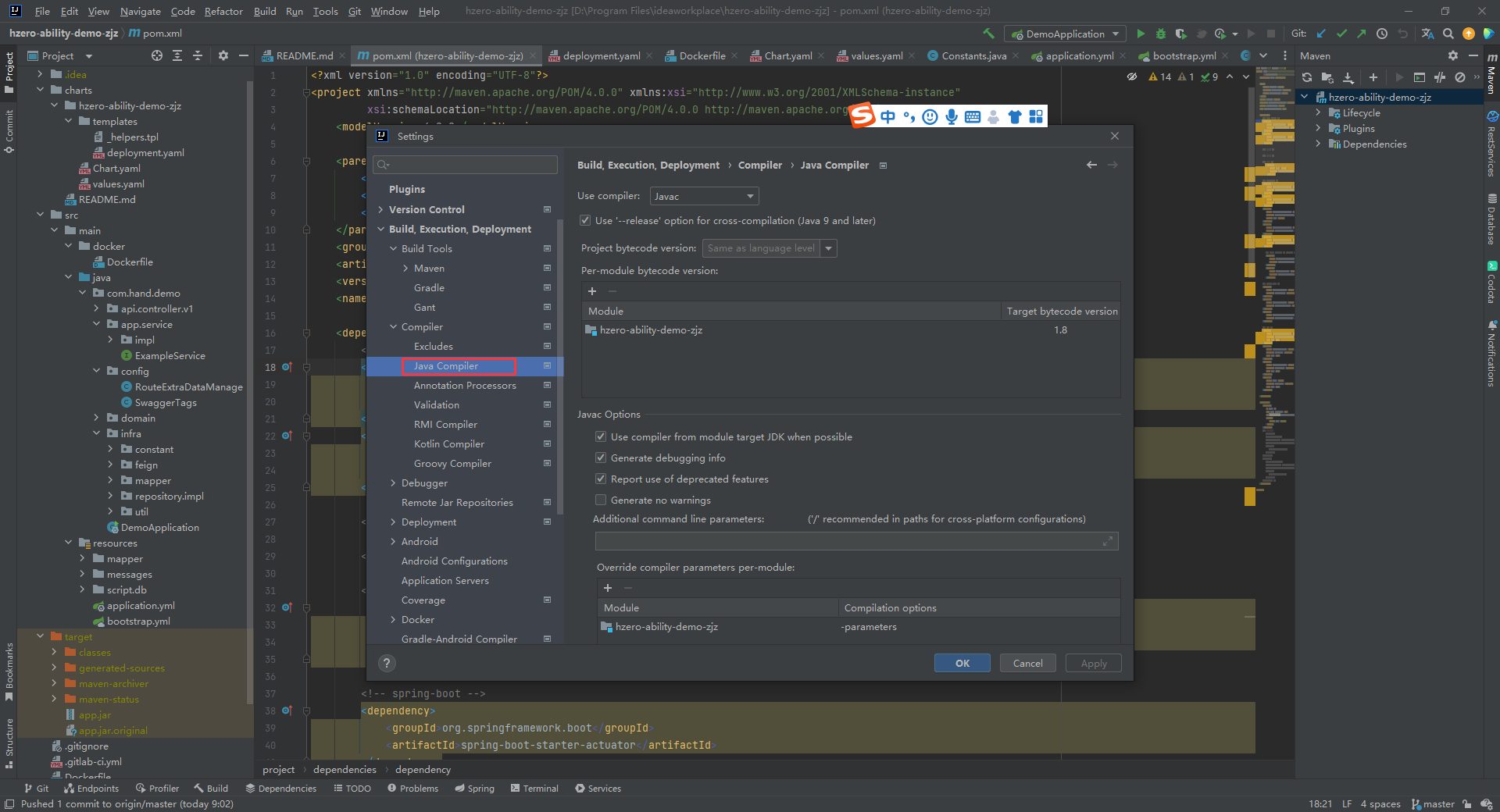Open DemoApplication in the project tree

(x=159, y=528)
